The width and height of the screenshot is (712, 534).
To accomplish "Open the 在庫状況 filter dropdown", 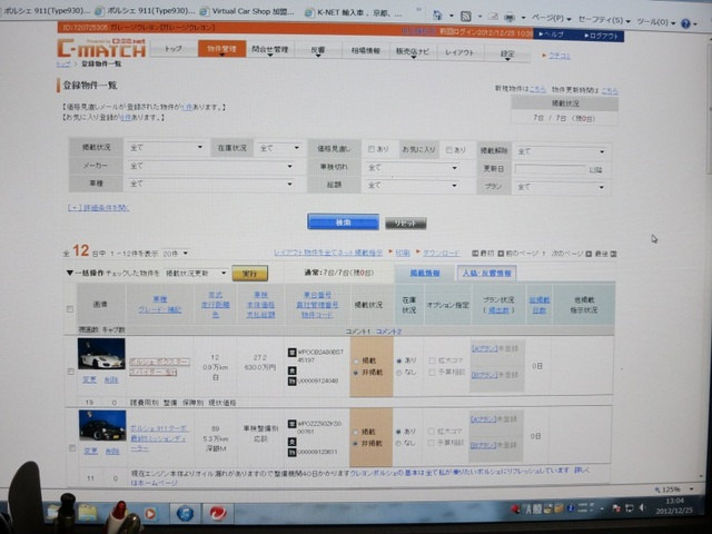I will coord(279,148).
